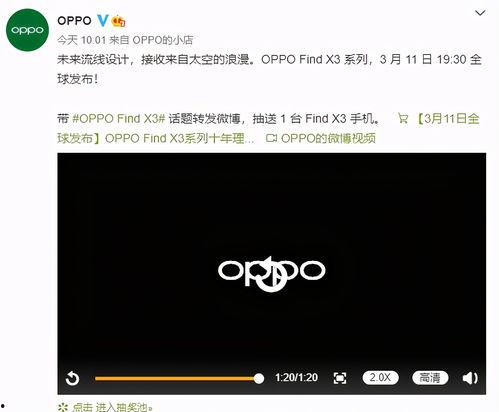The image size is (499, 412).
Task: Click the orange membership badge icon
Action: [118, 21]
